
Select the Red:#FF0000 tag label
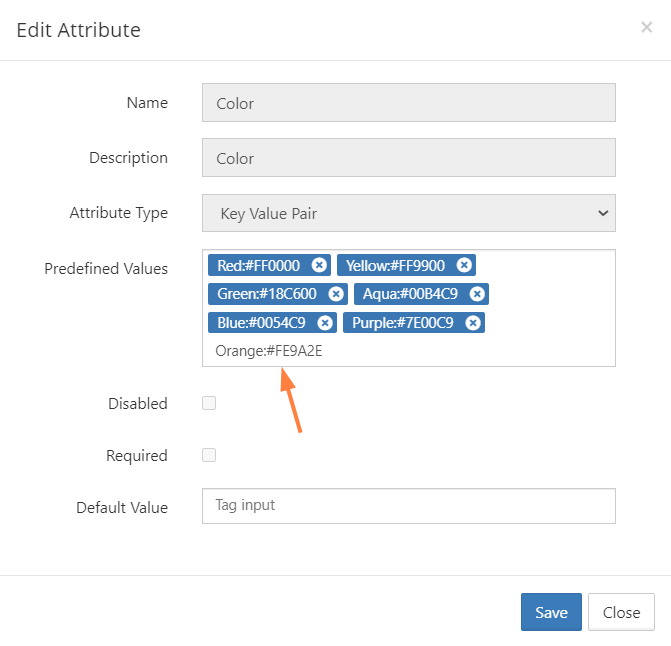pyautogui.click(x=259, y=265)
